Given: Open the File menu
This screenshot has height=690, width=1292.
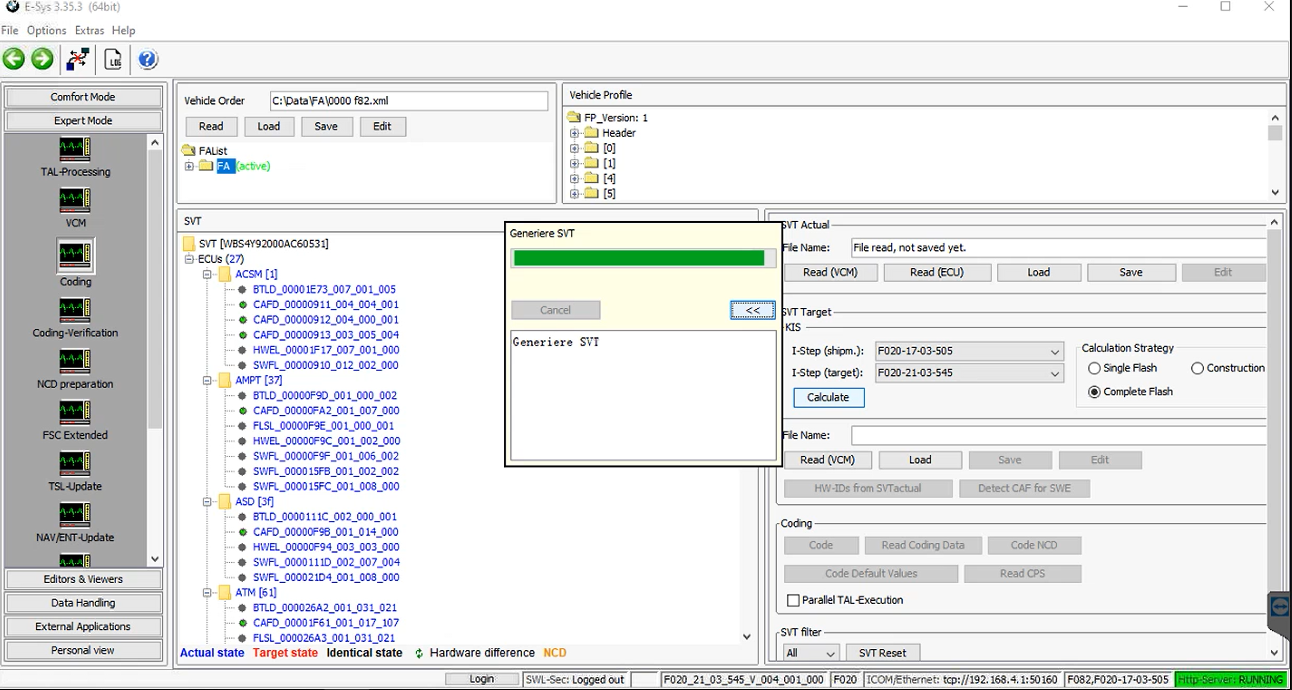Looking at the screenshot, I should [10, 31].
